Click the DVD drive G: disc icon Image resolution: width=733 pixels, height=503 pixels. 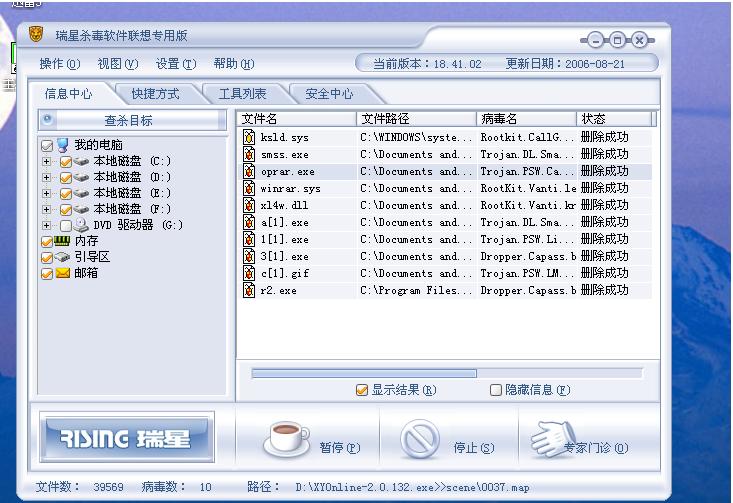click(81, 225)
